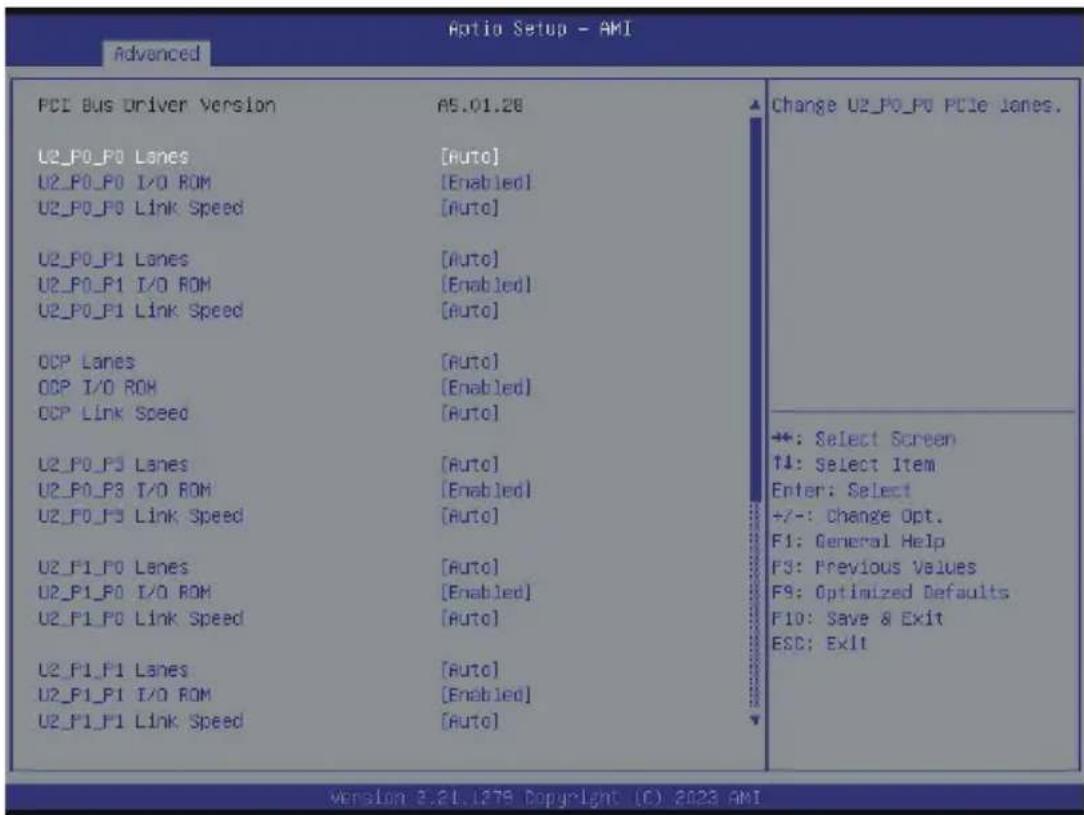Toggle U2_P0_P0 I/O ROM Enabled value

pyautogui.click(x=486, y=182)
